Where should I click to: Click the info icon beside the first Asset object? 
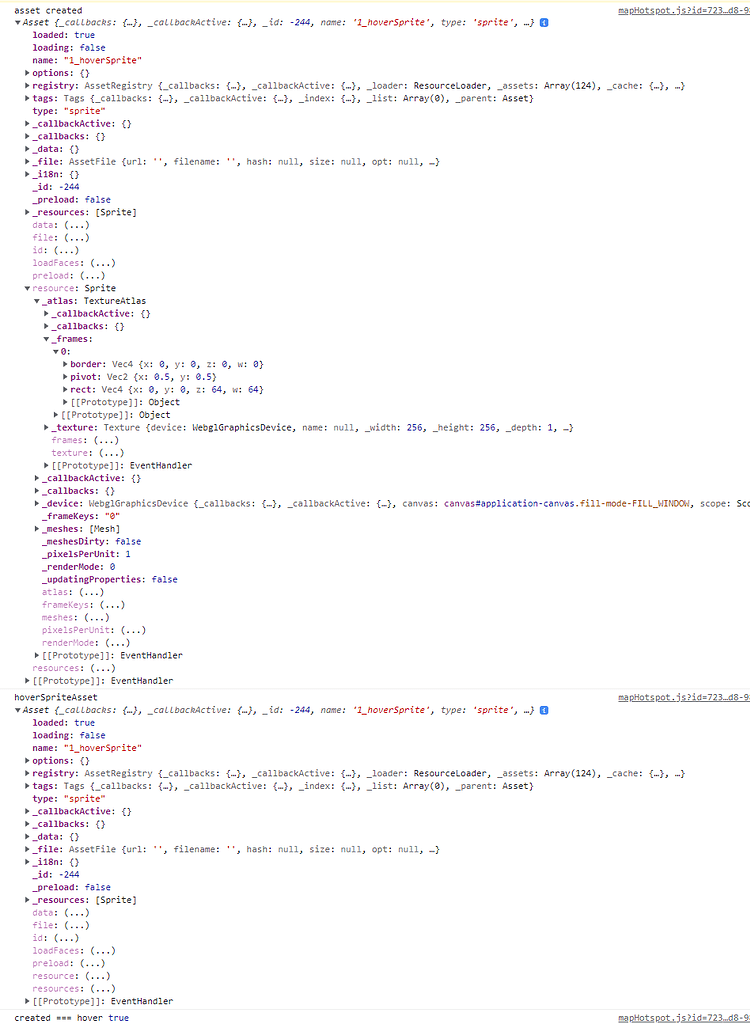[544, 22]
